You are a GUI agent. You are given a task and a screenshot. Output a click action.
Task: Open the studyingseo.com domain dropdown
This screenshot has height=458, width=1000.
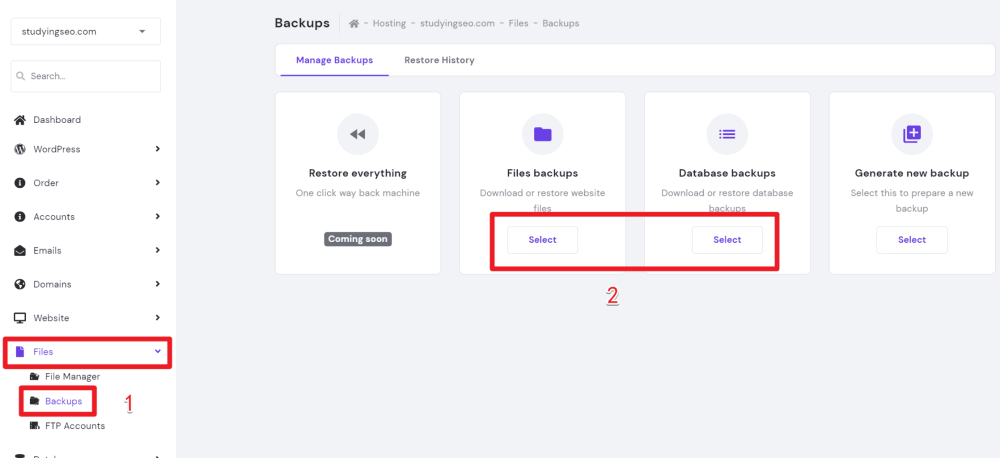[85, 31]
